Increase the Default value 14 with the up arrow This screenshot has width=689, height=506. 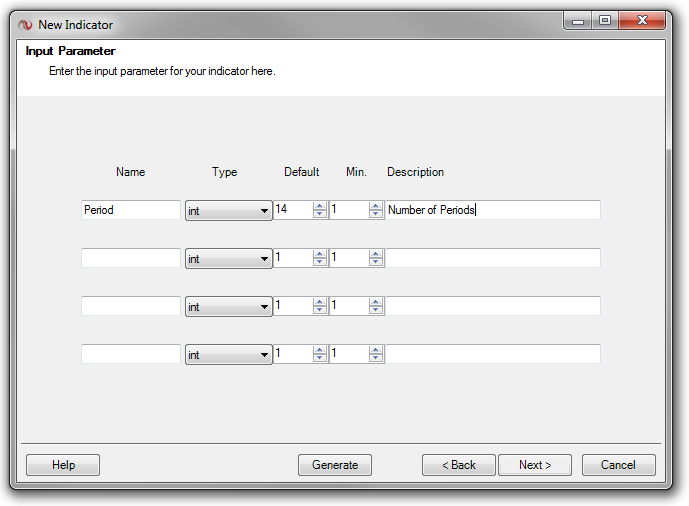[320, 206]
